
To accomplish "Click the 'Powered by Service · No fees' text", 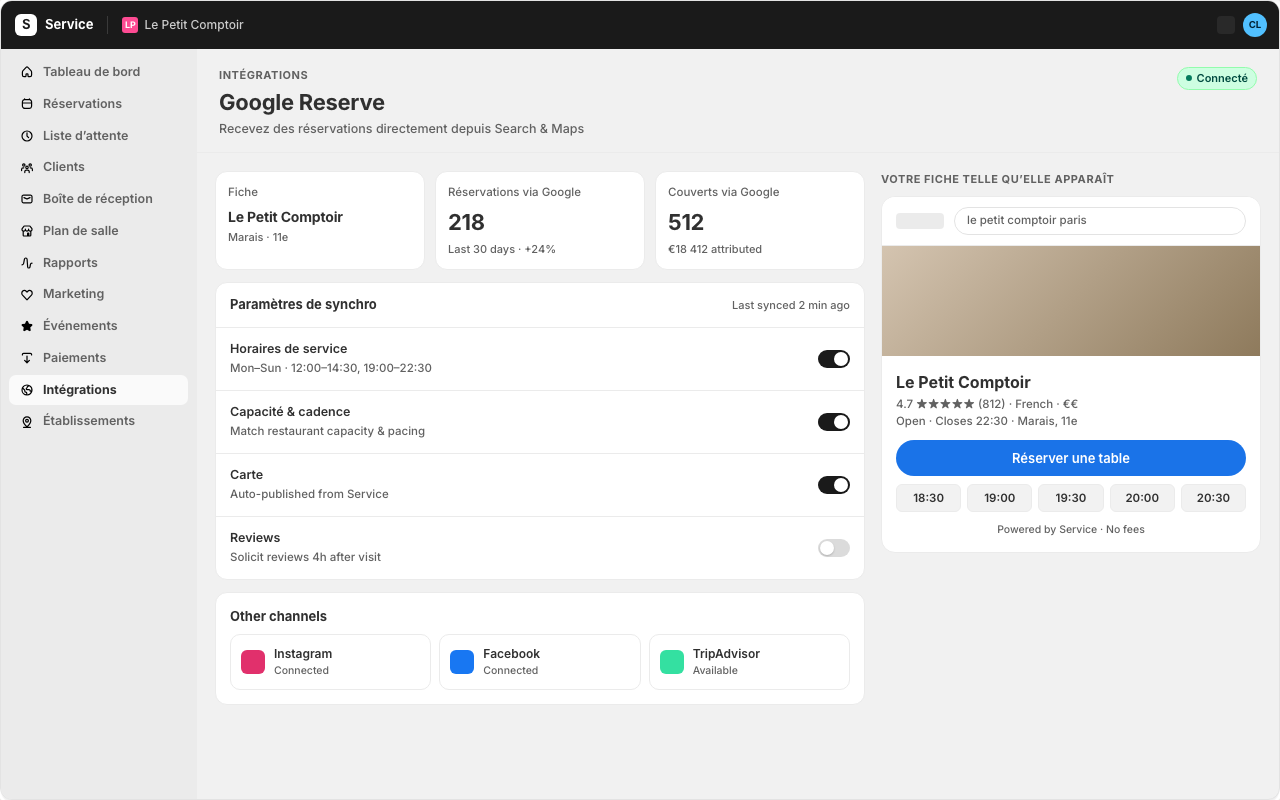I will coord(1071,529).
